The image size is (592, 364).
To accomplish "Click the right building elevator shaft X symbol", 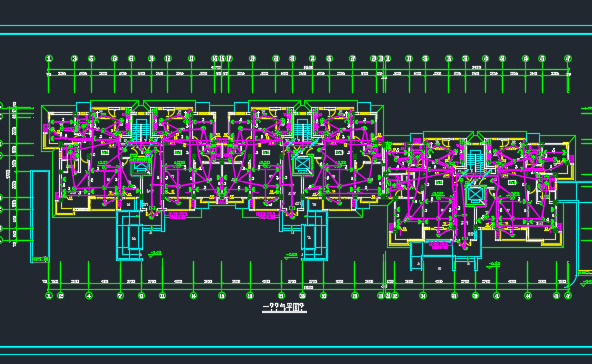I will coord(475,194).
